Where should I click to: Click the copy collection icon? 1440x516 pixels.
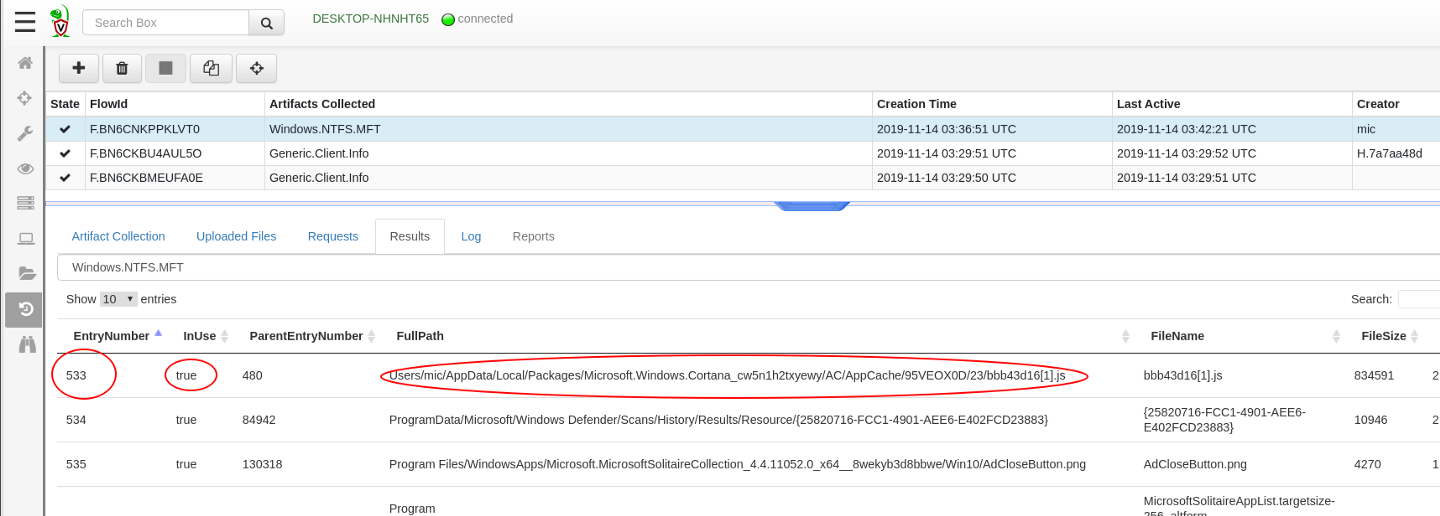click(211, 68)
